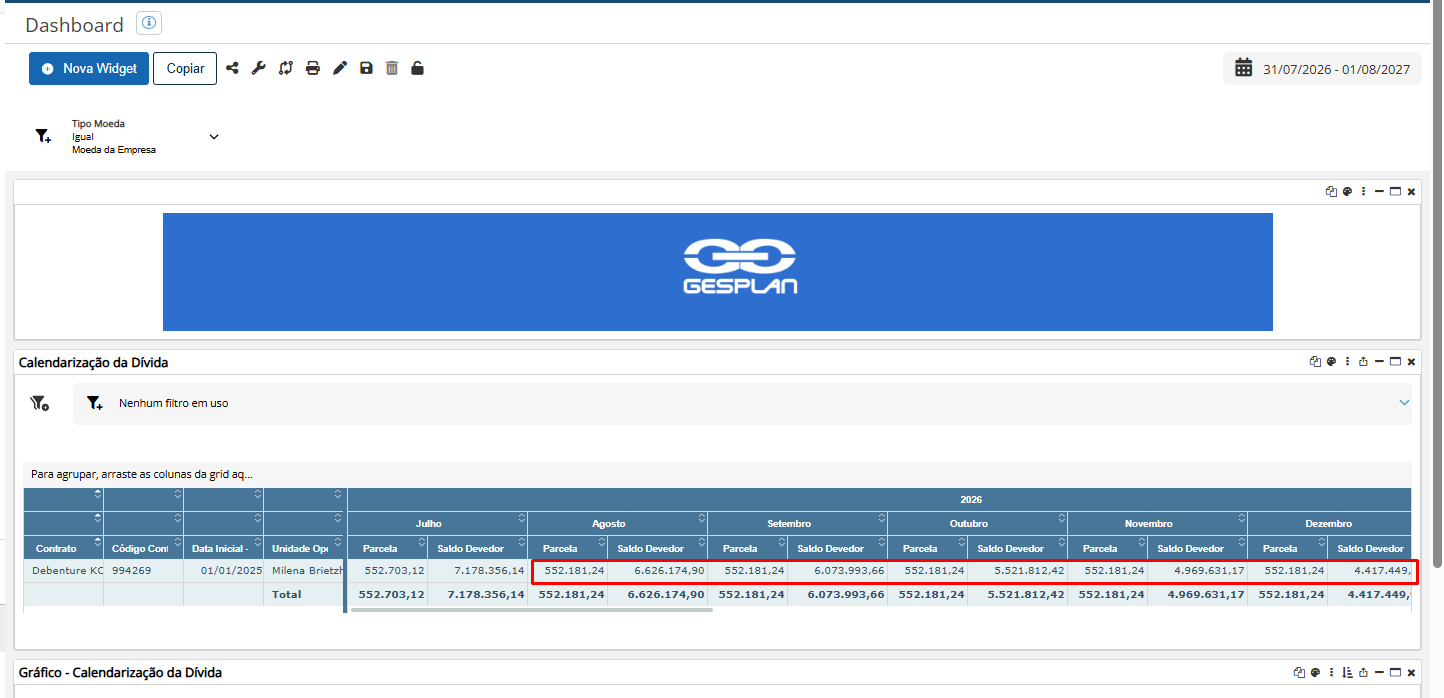The height and width of the screenshot is (698, 1444).
Task: Duplicate the Gesplan banner widget
Action: 1331,191
